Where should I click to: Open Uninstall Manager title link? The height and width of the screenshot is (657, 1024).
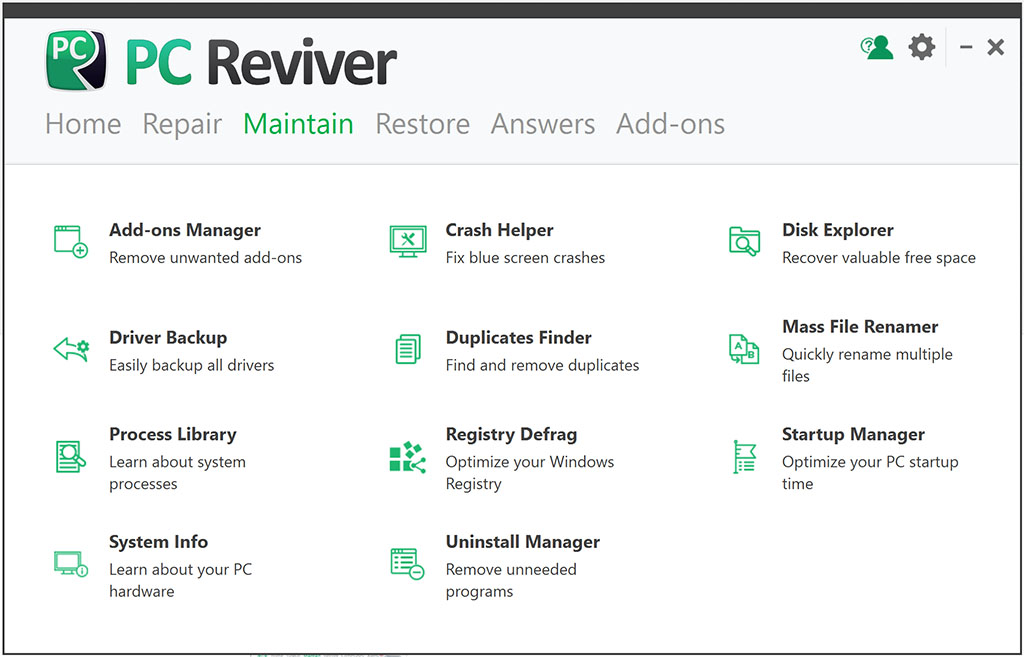(522, 542)
